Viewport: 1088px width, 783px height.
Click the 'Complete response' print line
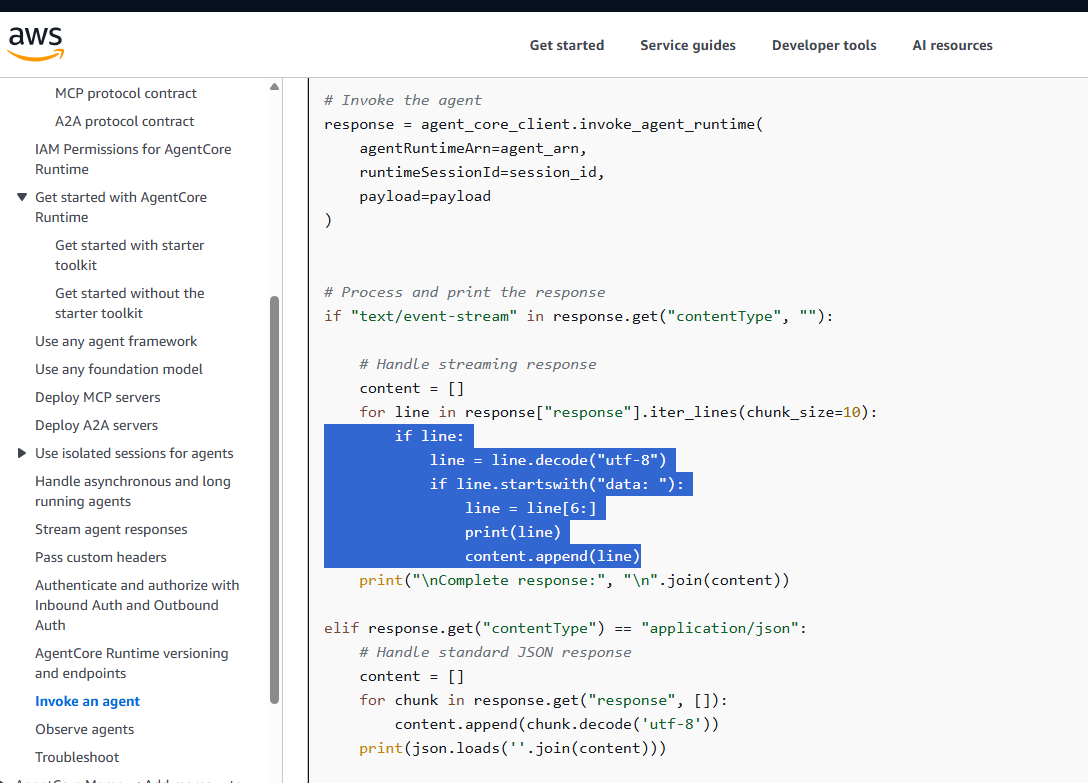click(x=574, y=580)
